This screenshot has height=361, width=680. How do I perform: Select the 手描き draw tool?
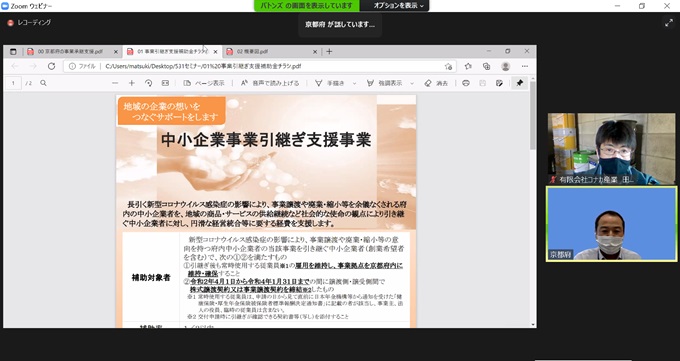330,83
